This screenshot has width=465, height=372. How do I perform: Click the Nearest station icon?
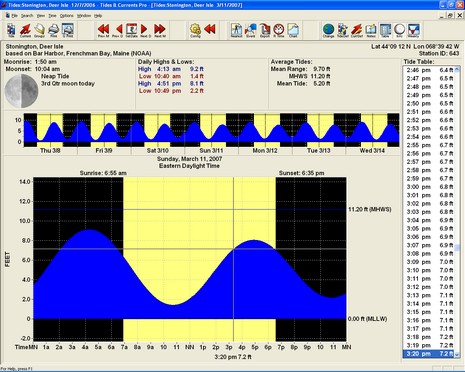pyautogui.click(x=237, y=30)
